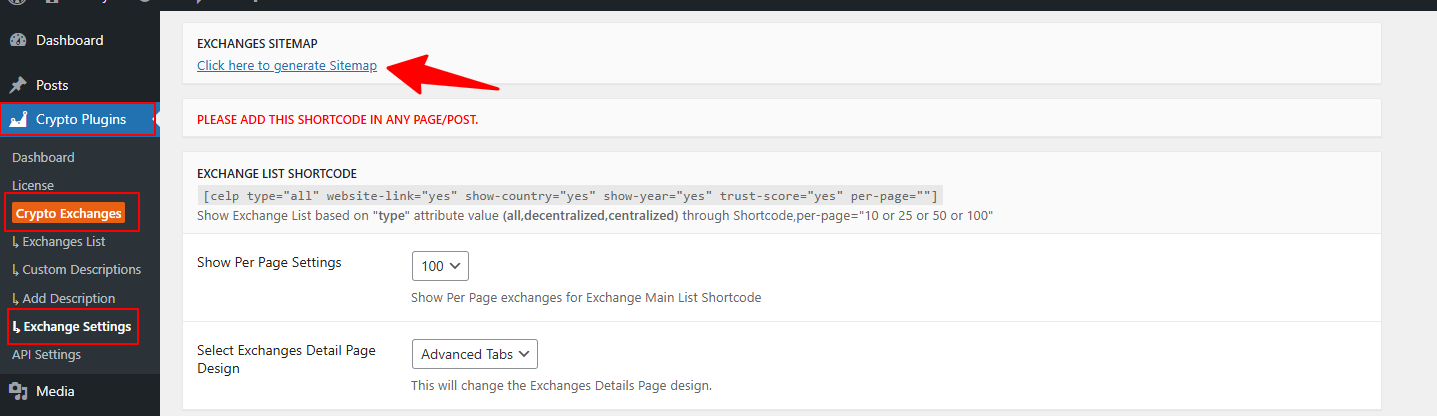This screenshot has height=416, width=1437.
Task: Open Exchange Settings submenu item
Action: coord(72,326)
